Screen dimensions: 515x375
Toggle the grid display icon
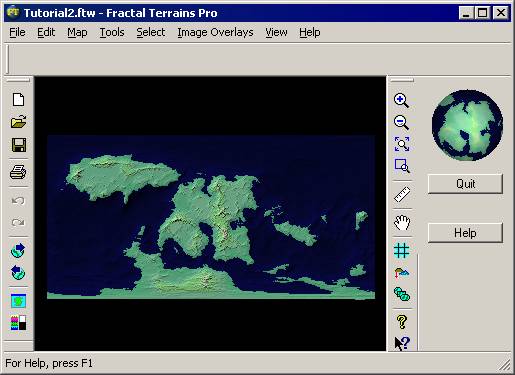pyautogui.click(x=402, y=251)
